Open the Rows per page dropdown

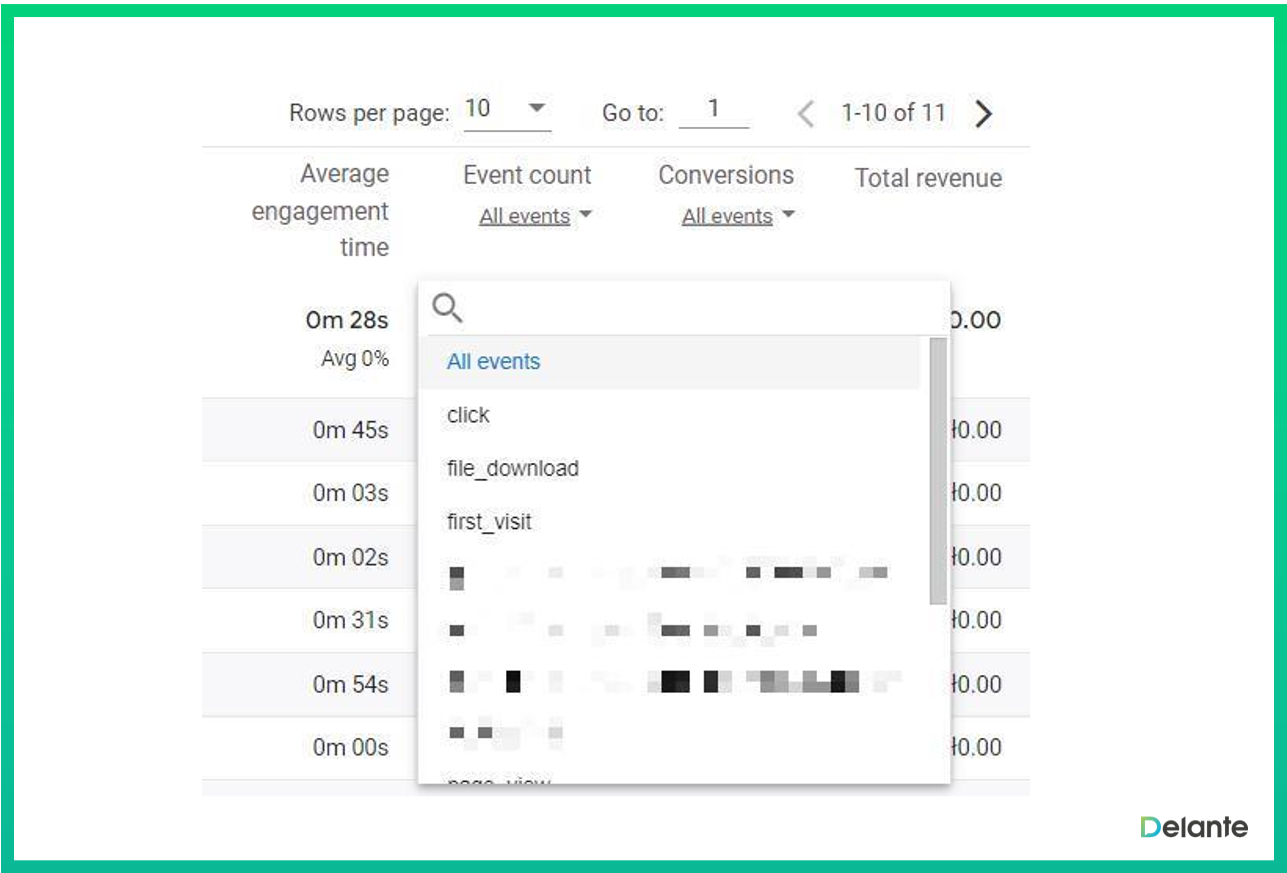click(x=507, y=110)
